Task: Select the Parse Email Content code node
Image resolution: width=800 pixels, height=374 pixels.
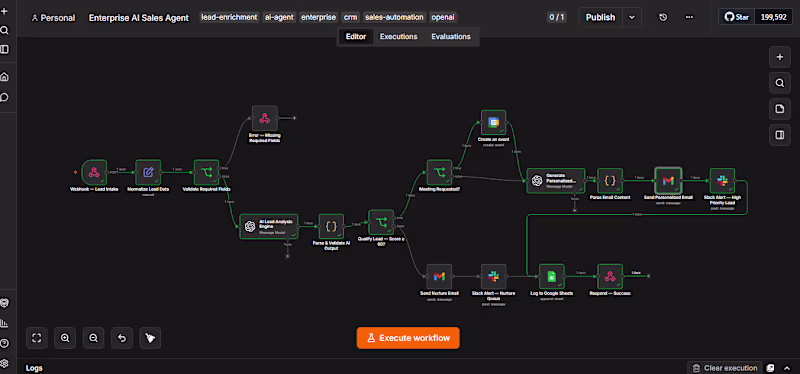Action: 610,181
